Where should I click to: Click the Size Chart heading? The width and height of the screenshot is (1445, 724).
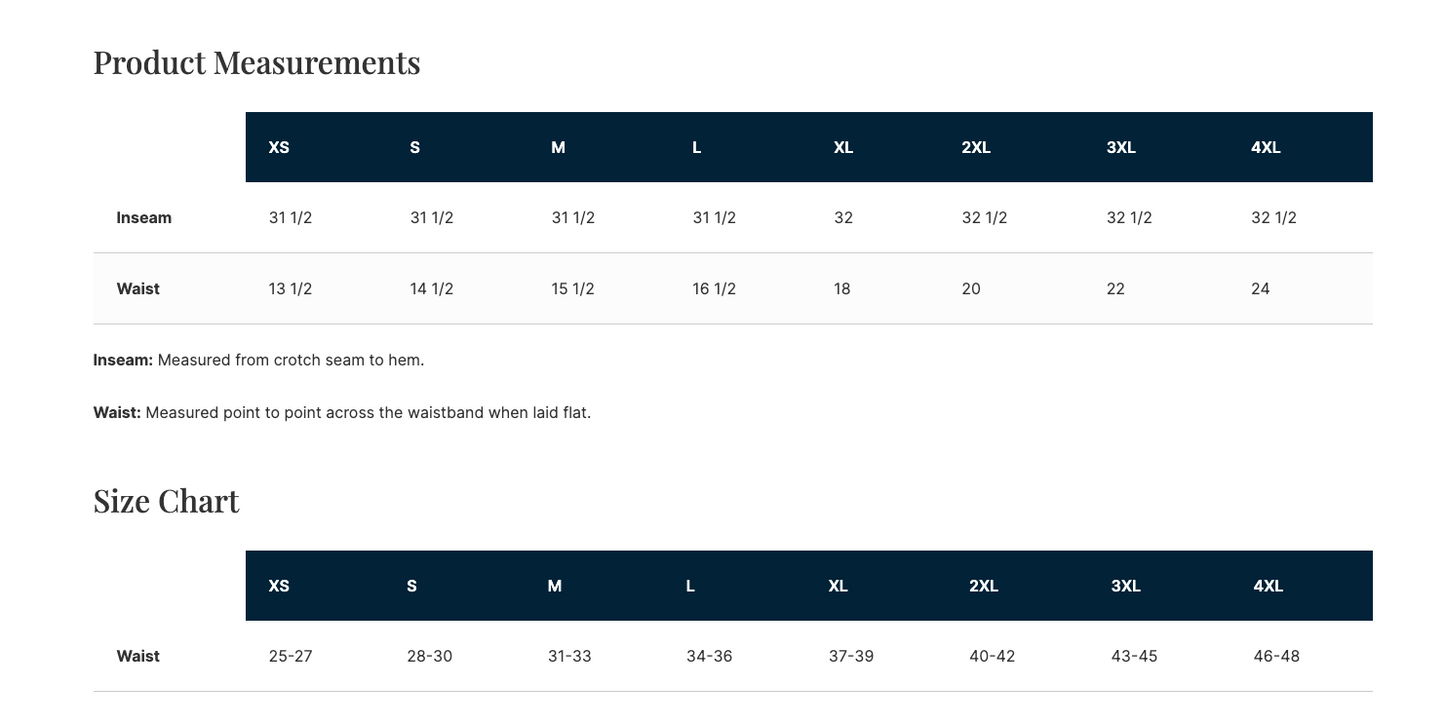[x=166, y=500]
